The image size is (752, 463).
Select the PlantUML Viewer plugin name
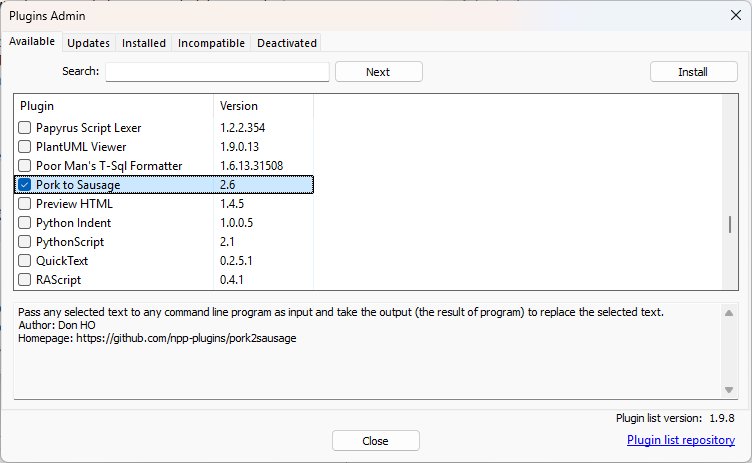pyautogui.click(x=81, y=147)
